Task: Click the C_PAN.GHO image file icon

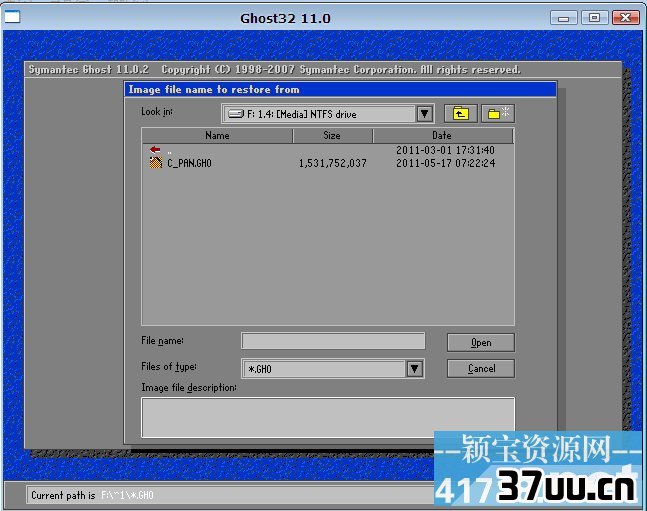Action: coord(156,163)
